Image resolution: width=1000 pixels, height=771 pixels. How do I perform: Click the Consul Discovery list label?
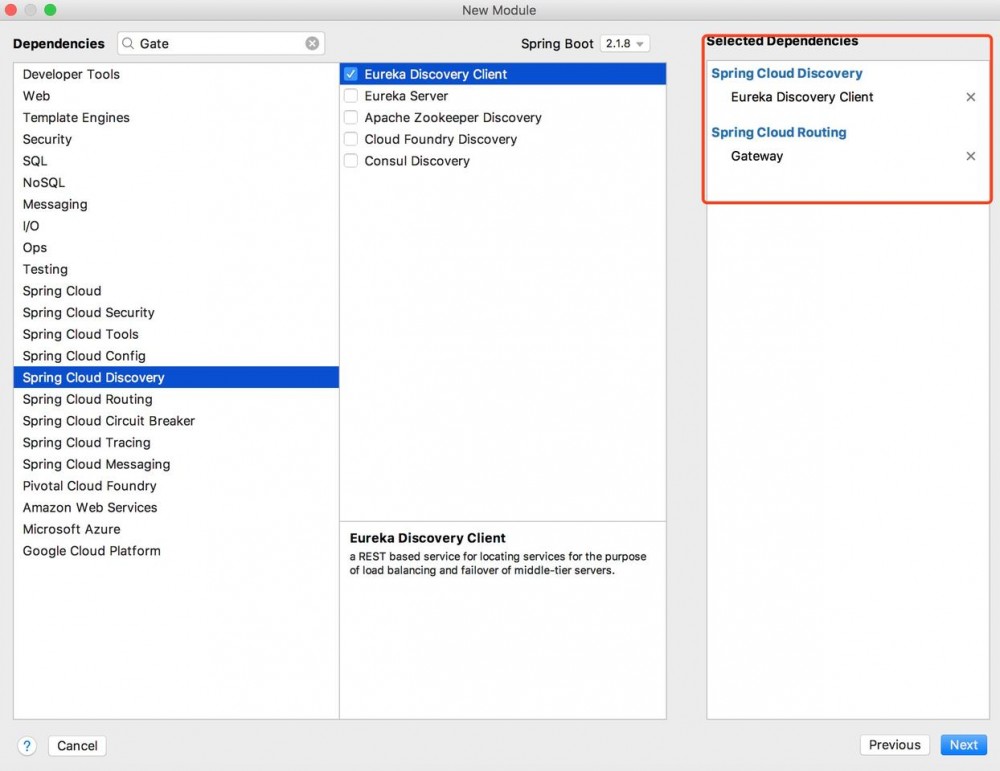pyautogui.click(x=417, y=161)
